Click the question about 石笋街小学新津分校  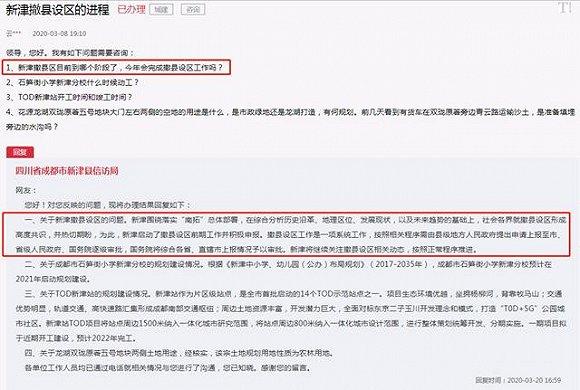coord(72,83)
